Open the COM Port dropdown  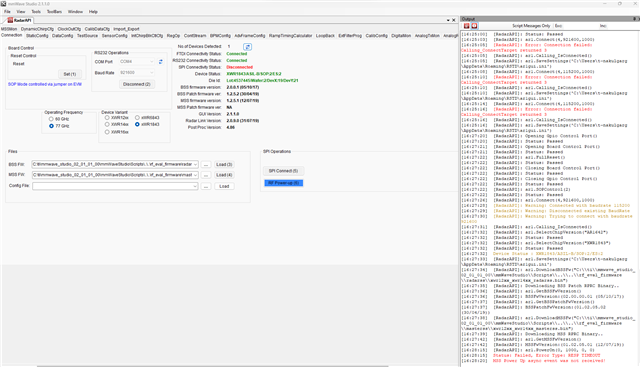[152, 62]
